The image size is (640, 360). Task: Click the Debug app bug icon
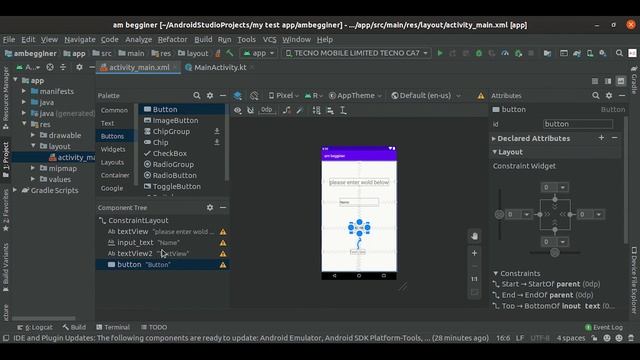coord(479,53)
